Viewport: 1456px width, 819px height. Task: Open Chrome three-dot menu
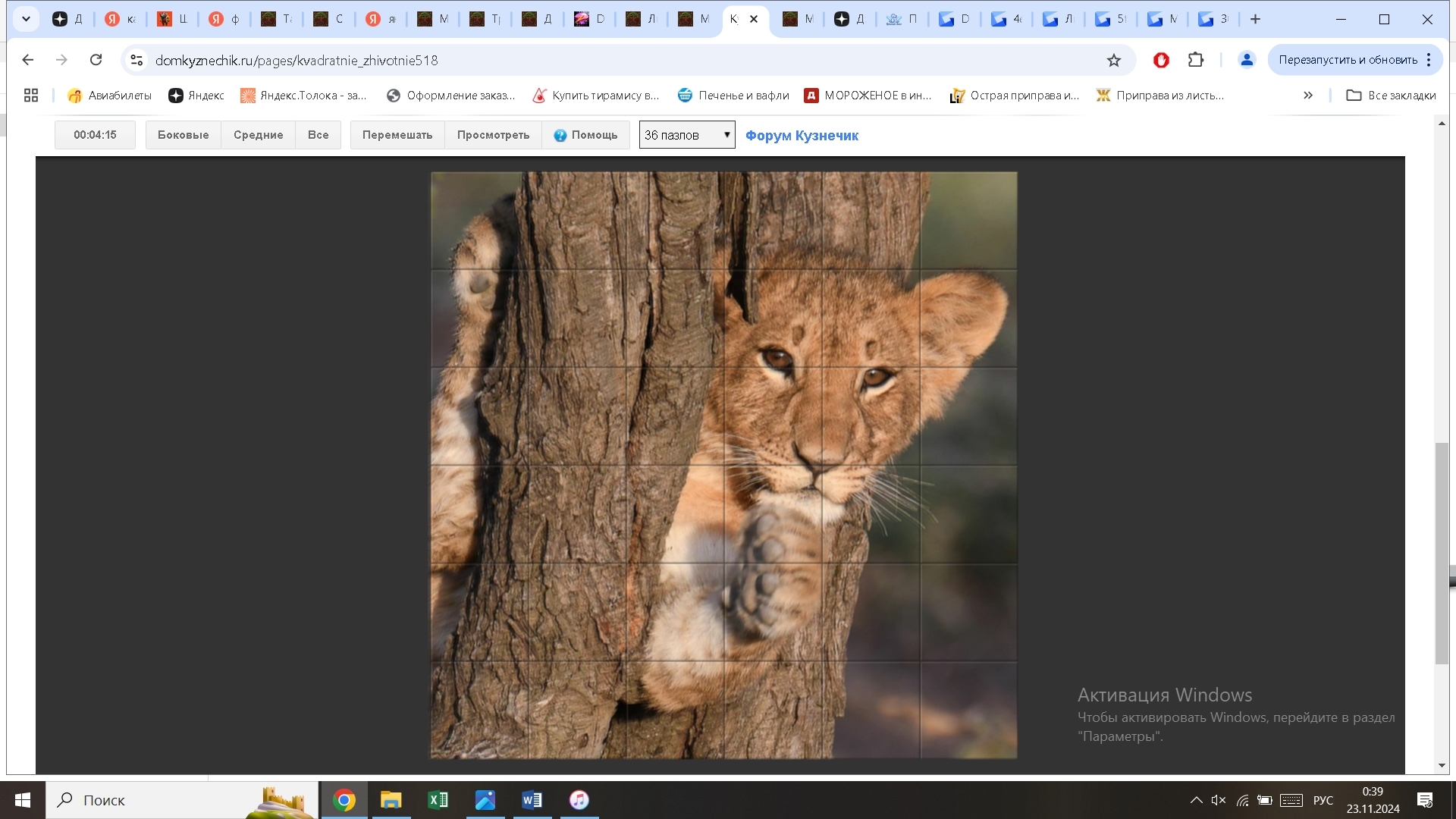pos(1429,60)
